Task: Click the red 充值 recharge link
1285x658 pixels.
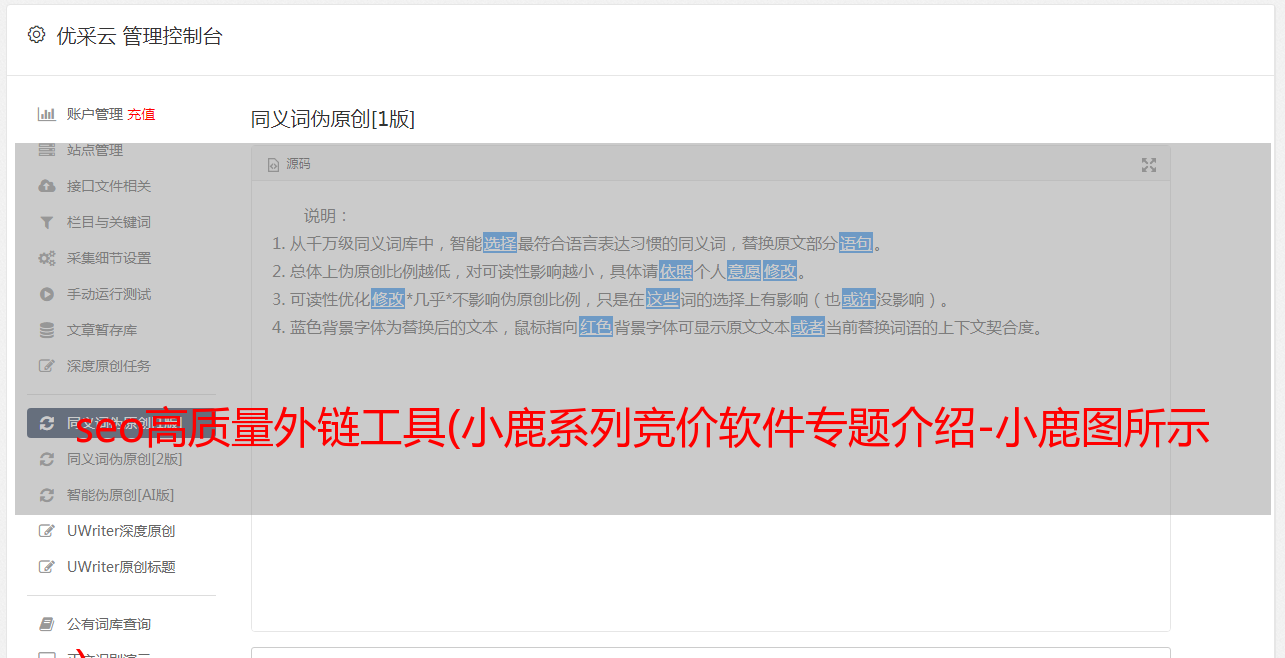Action: [x=141, y=114]
